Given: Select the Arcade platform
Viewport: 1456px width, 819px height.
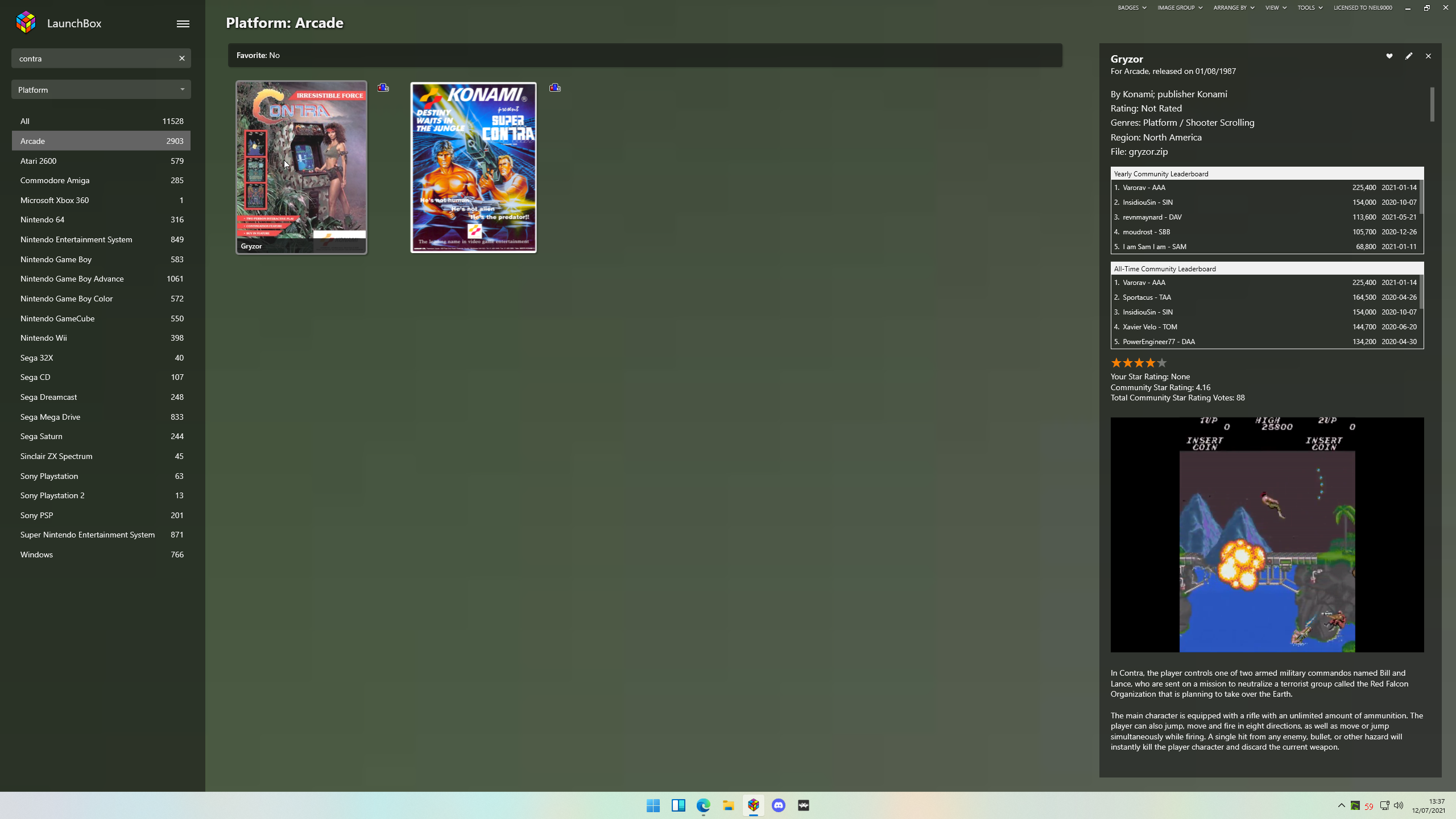Looking at the screenshot, I should pyautogui.click(x=101, y=141).
